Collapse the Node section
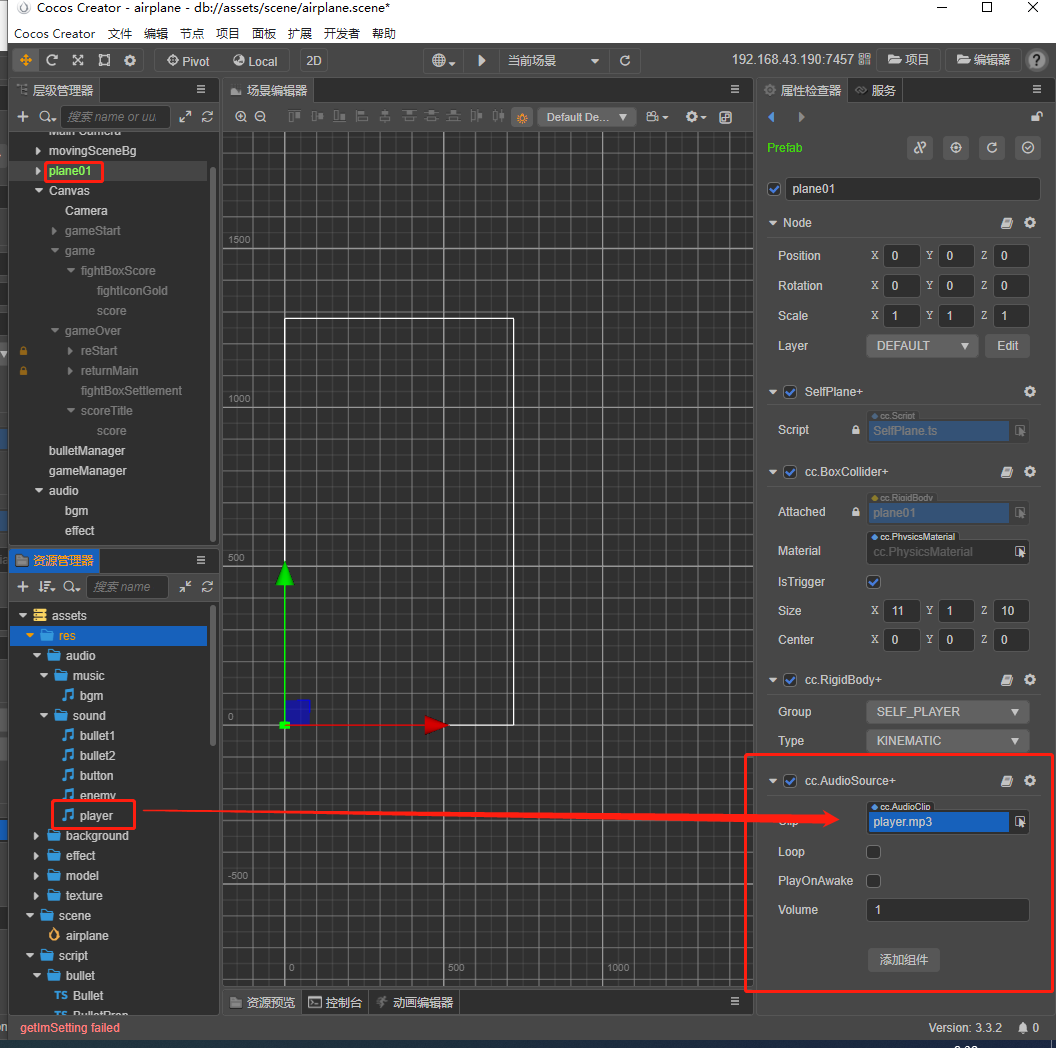Image resolution: width=1056 pixels, height=1048 pixels. (x=773, y=223)
